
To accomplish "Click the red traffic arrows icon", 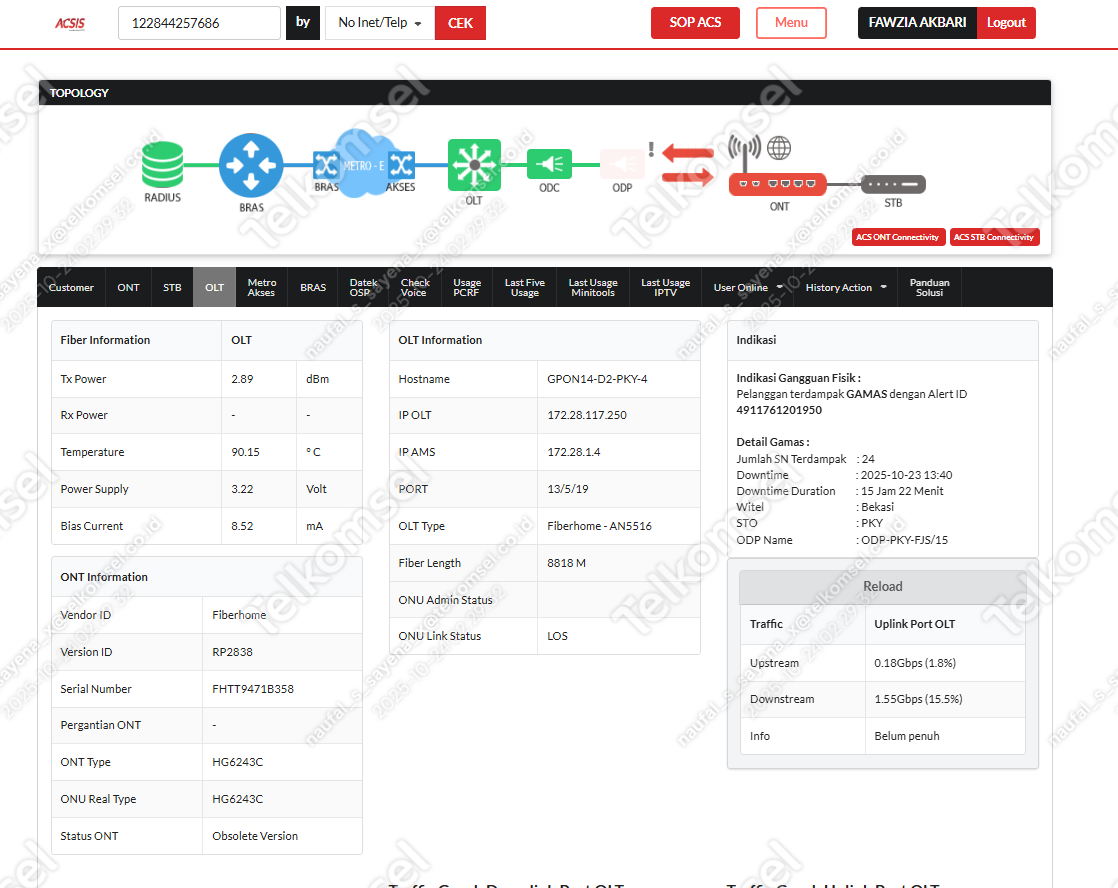I will pyautogui.click(x=688, y=165).
